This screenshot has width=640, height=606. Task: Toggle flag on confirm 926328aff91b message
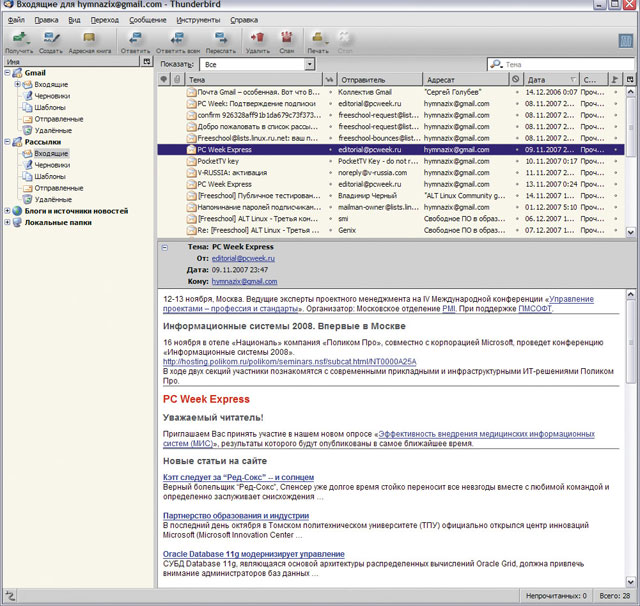[x=616, y=115]
